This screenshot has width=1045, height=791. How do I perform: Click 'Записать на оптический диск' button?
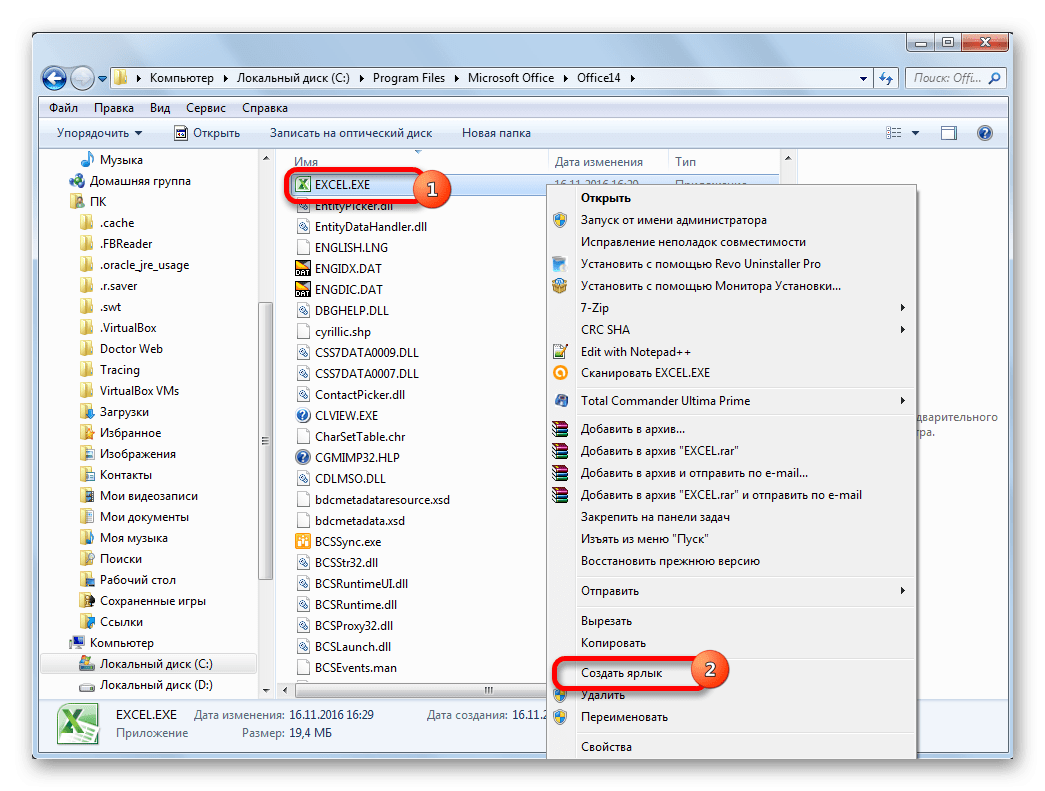point(351,133)
